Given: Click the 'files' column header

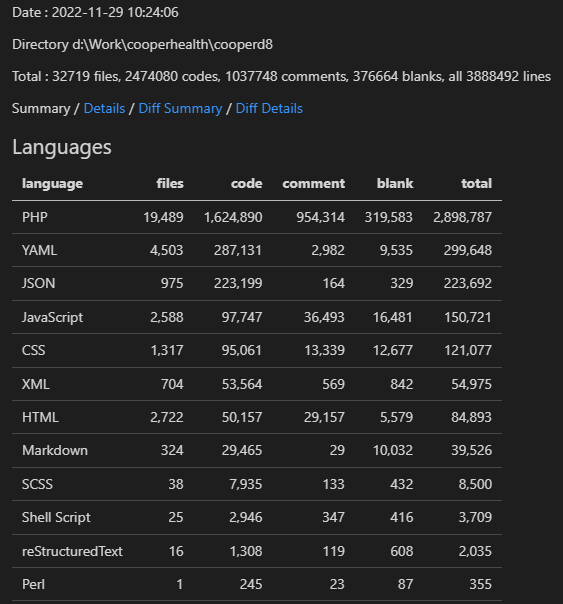Looking at the screenshot, I should (x=170, y=184).
